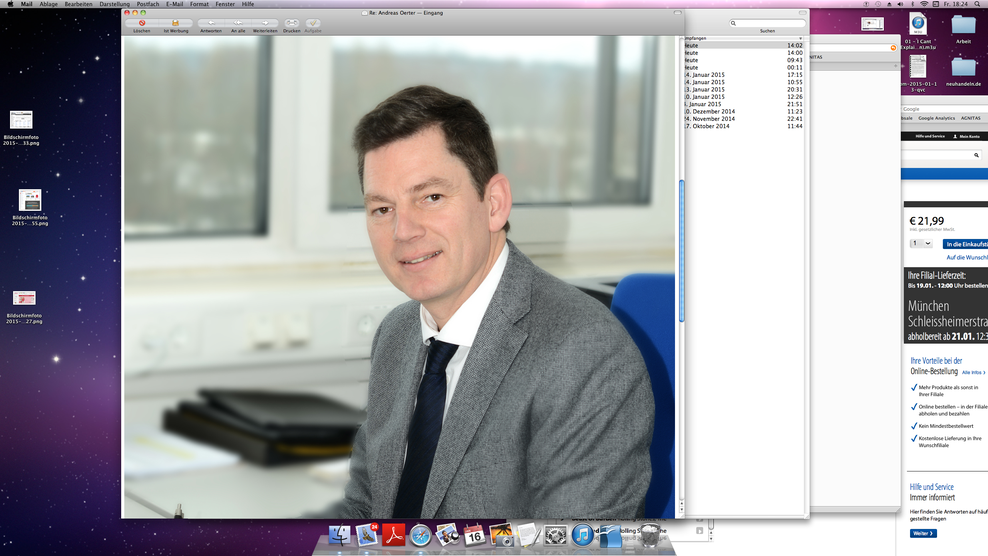Select the m3u playlist file on desktop

coord(918,32)
